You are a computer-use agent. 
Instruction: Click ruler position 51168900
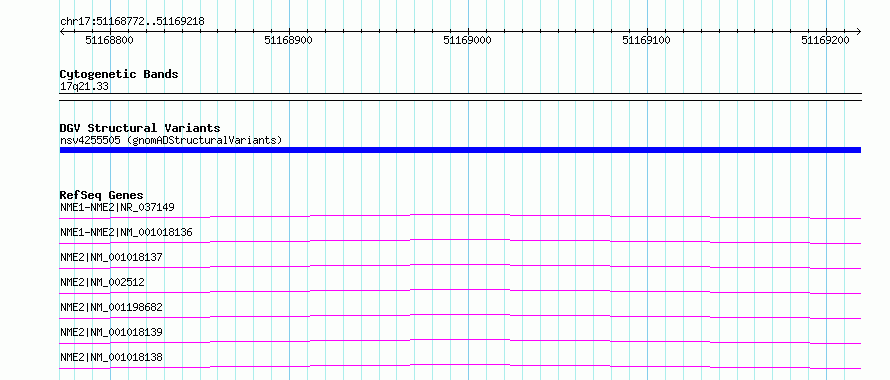288,40
